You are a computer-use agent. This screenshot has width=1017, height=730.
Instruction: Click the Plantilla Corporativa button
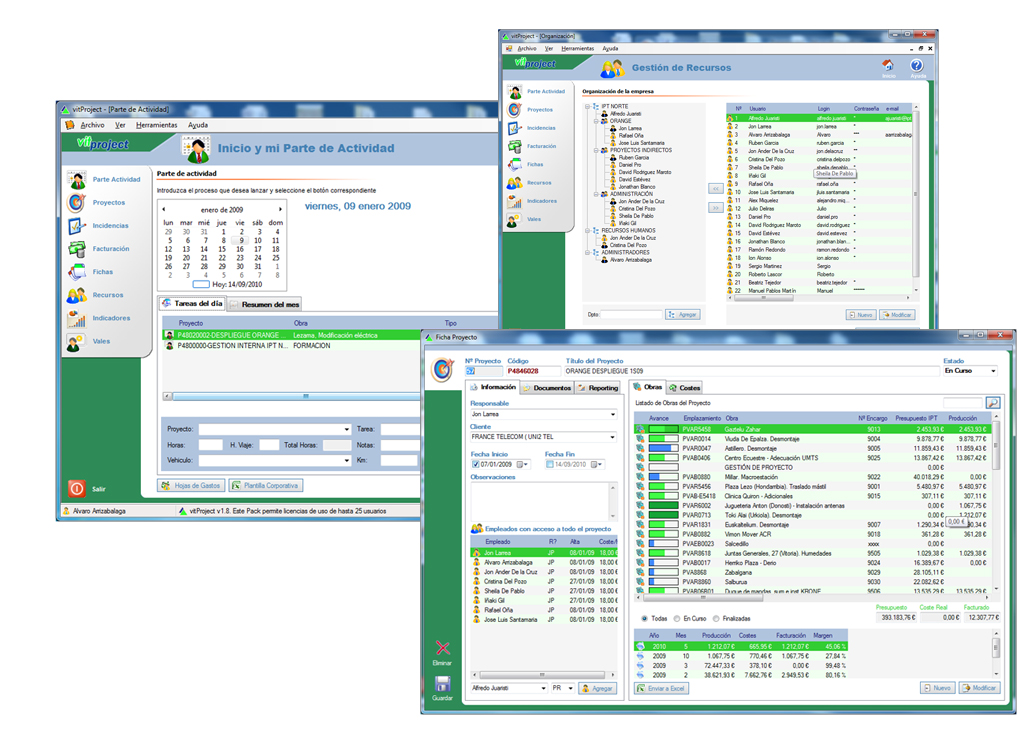265,486
